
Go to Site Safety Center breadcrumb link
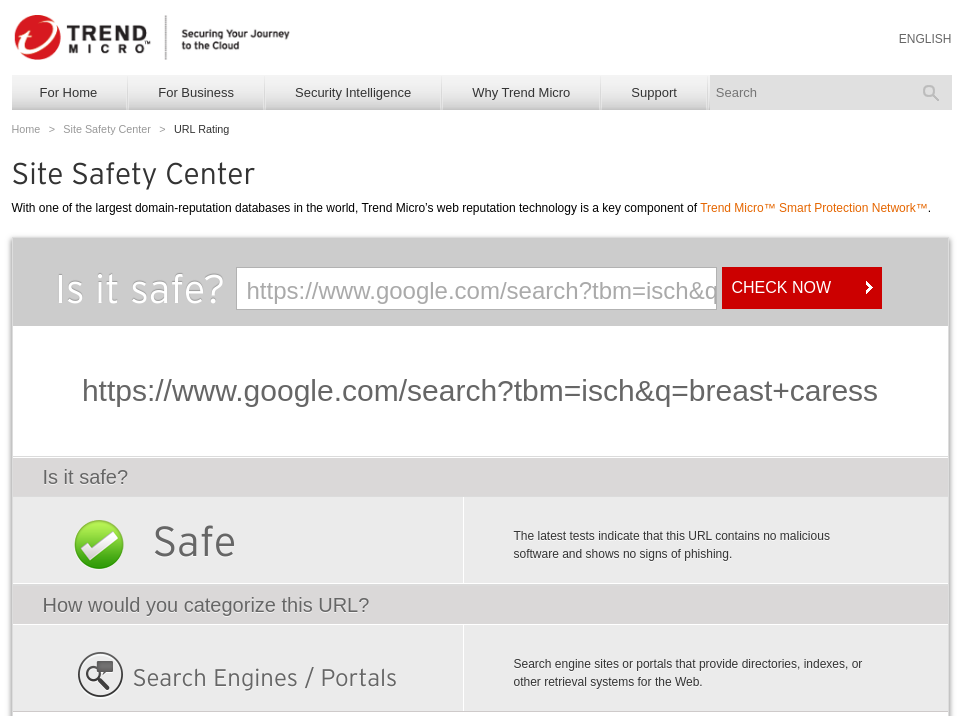coord(107,129)
